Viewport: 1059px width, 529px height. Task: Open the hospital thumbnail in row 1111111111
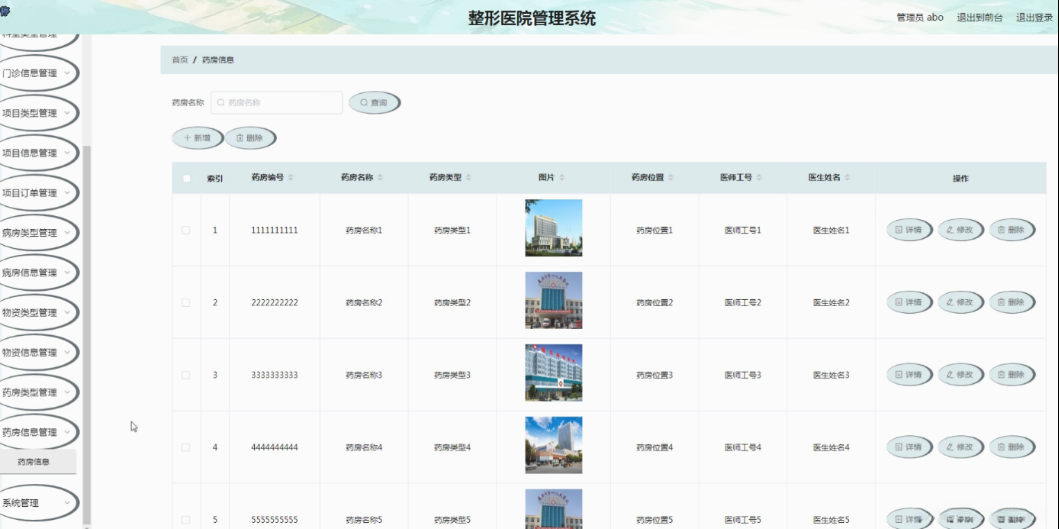pyautogui.click(x=554, y=228)
